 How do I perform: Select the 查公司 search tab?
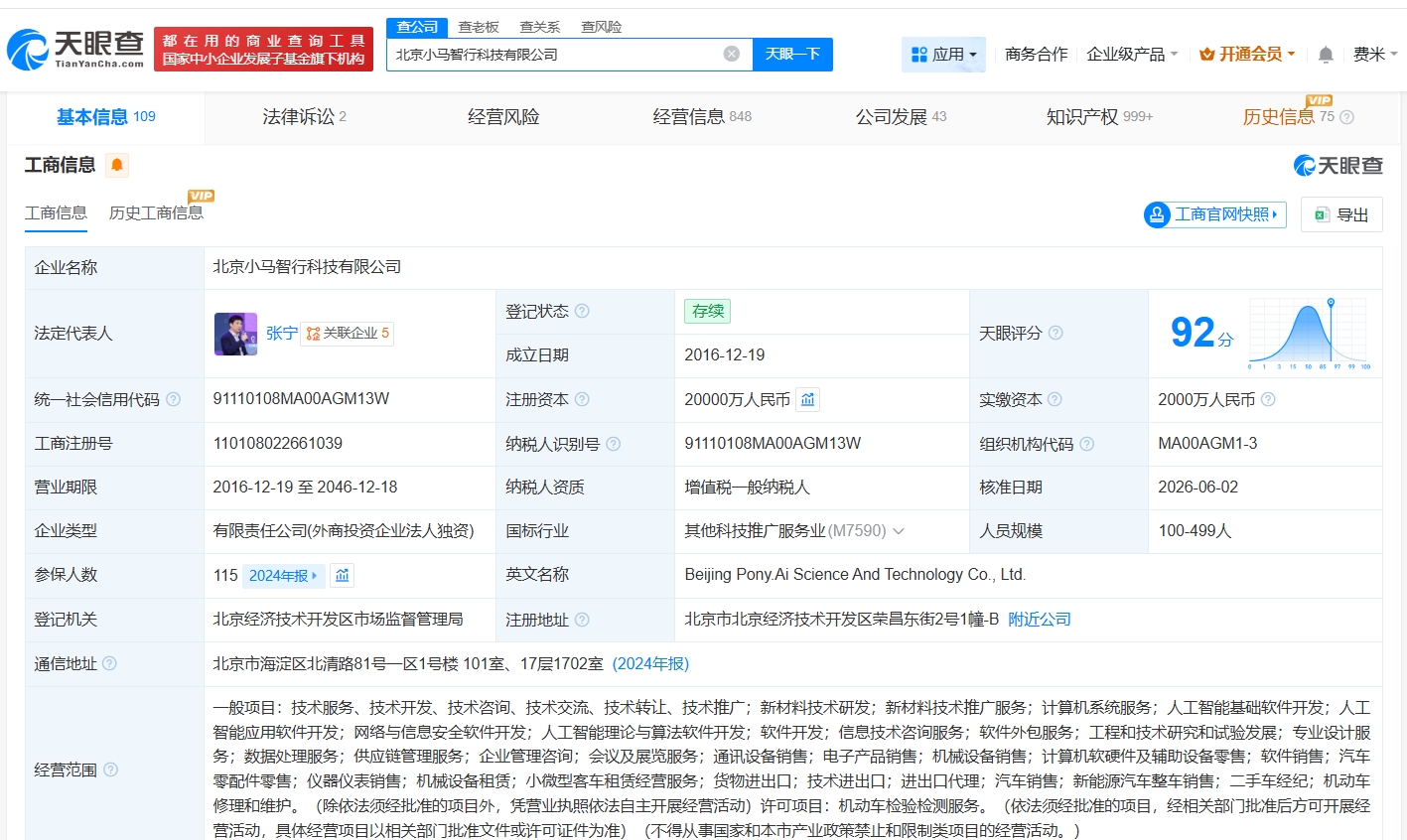coord(417,27)
